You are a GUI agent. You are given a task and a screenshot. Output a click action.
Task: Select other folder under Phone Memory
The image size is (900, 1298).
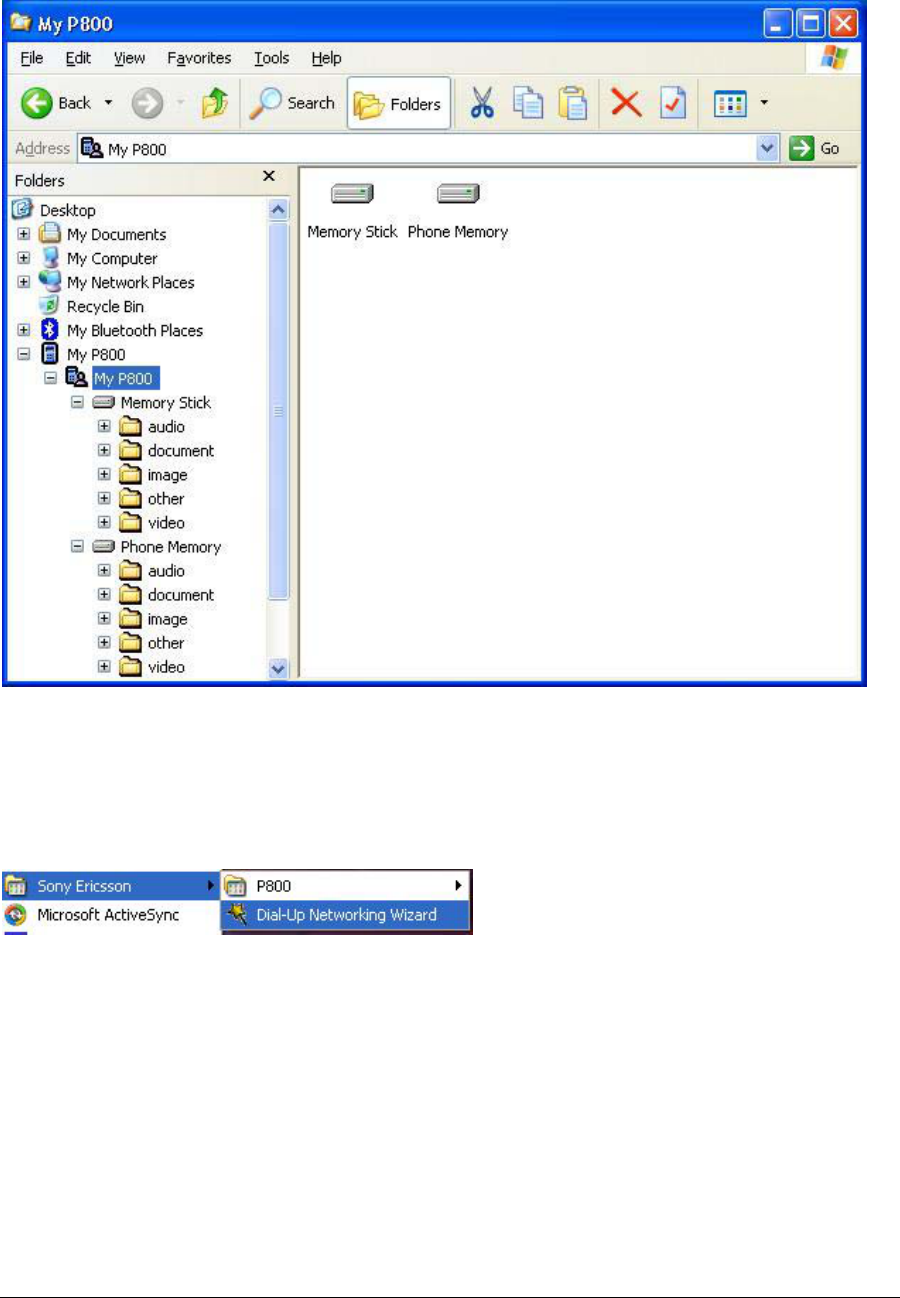click(x=166, y=642)
